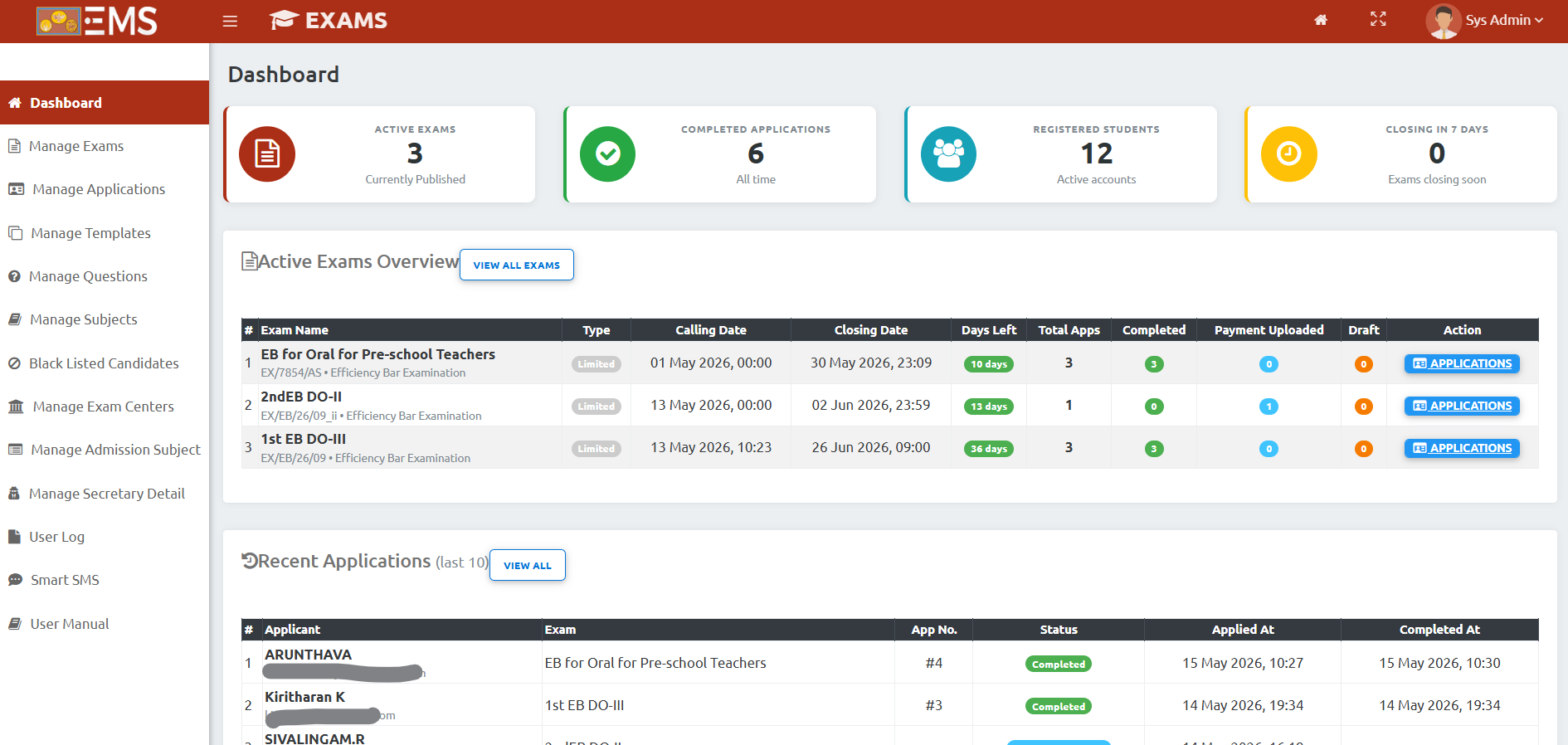Click completed time '15 May 2026, 10:30'
Image resolution: width=1568 pixels, height=745 pixels.
point(1439,663)
